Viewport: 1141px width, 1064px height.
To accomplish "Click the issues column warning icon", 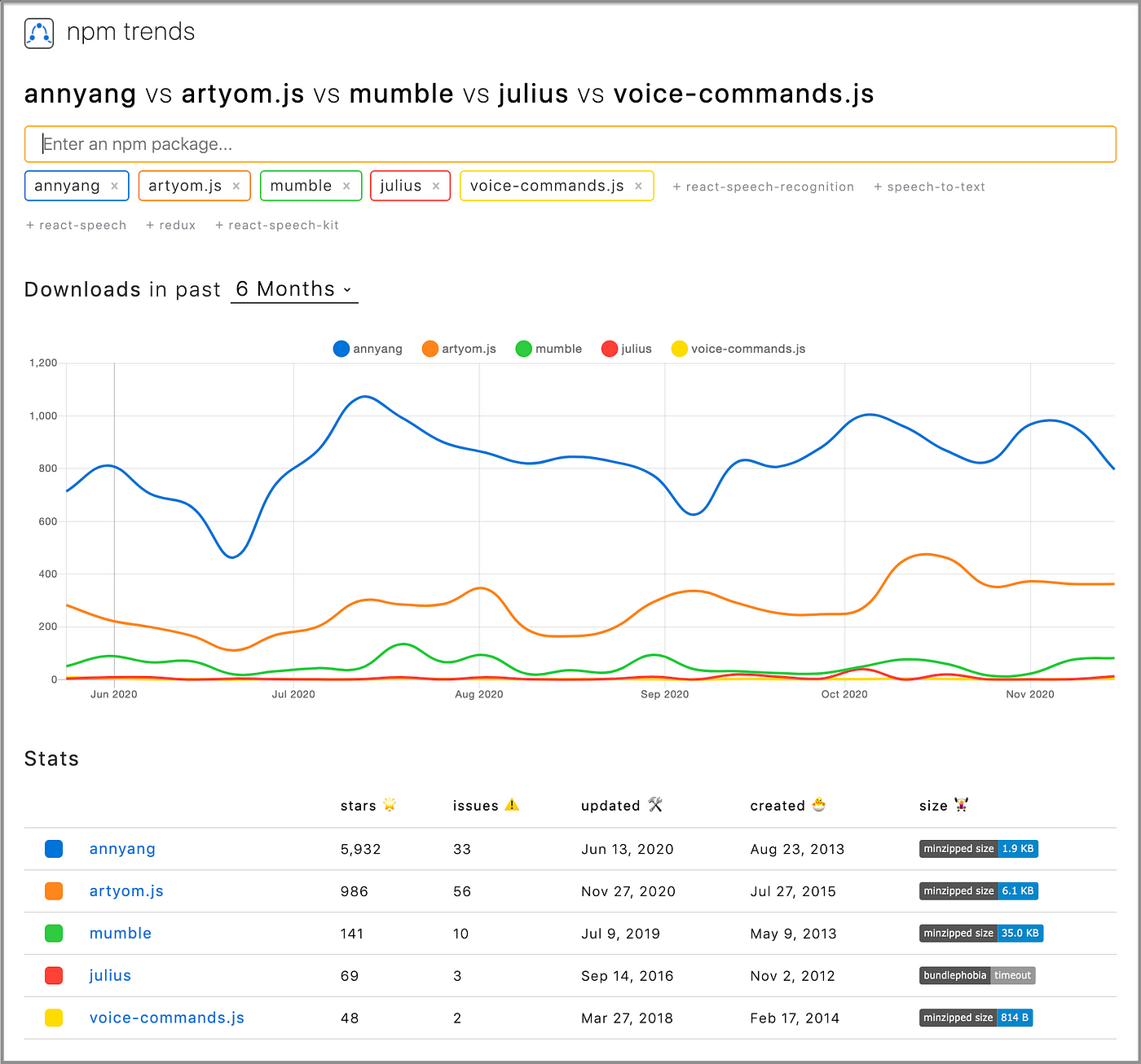I will click(512, 805).
